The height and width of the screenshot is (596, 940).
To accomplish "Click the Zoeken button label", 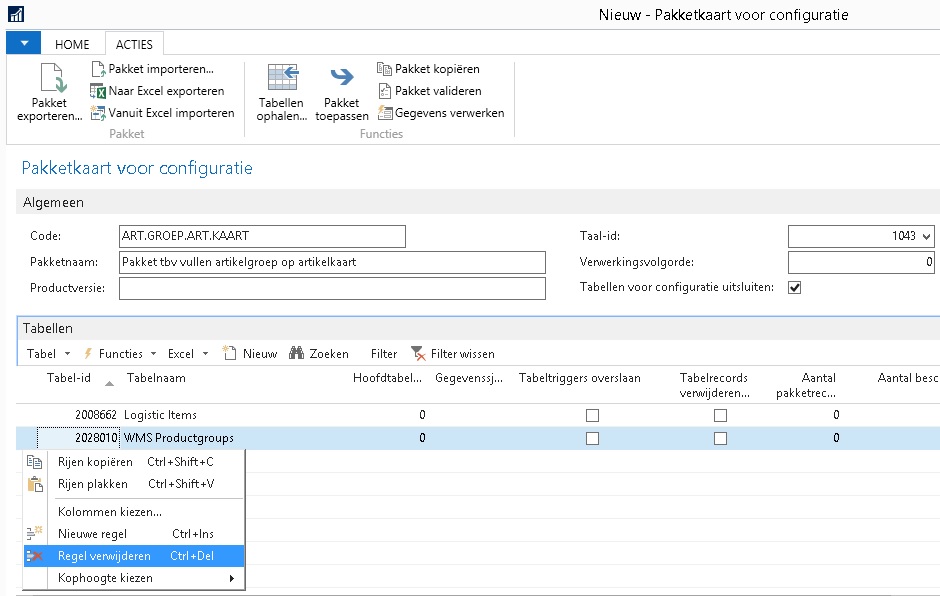I will pyautogui.click(x=329, y=354).
